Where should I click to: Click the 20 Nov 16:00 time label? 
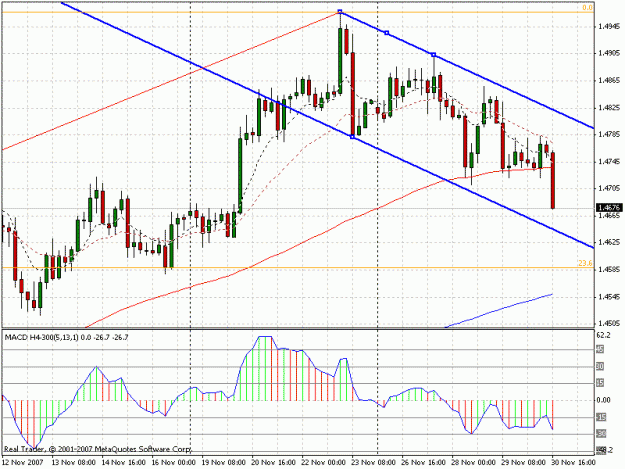pyautogui.click(x=274, y=462)
